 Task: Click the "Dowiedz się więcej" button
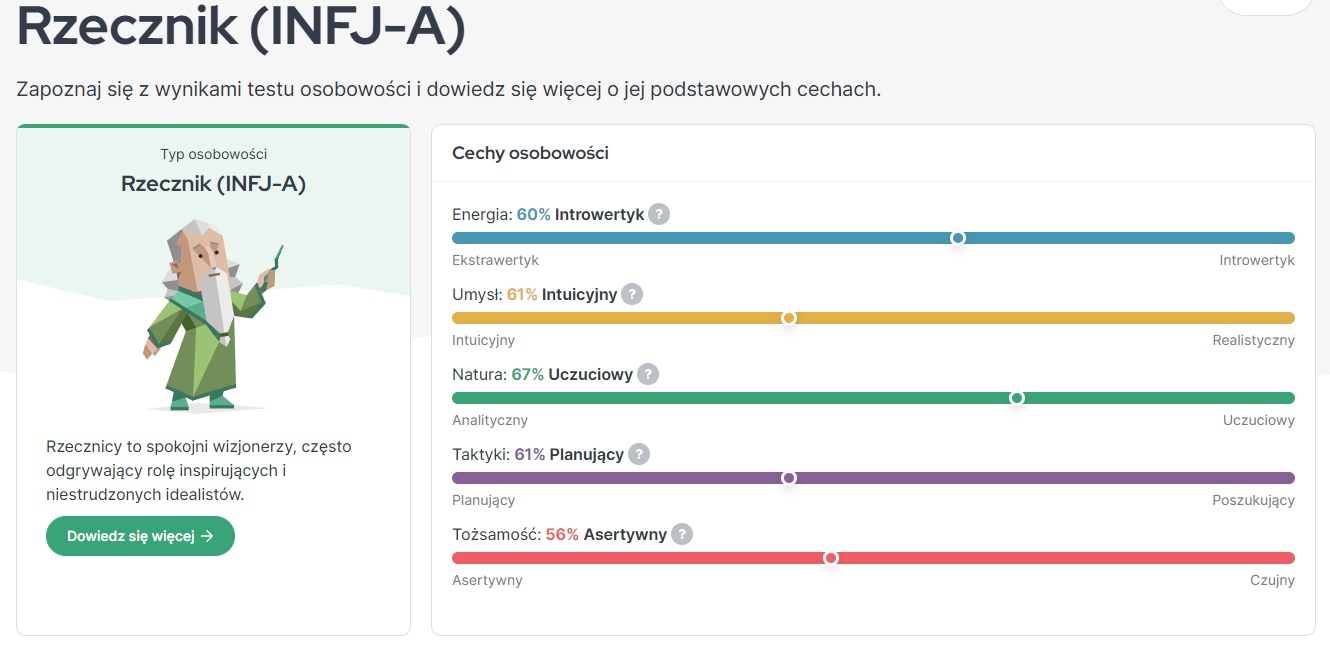(140, 536)
